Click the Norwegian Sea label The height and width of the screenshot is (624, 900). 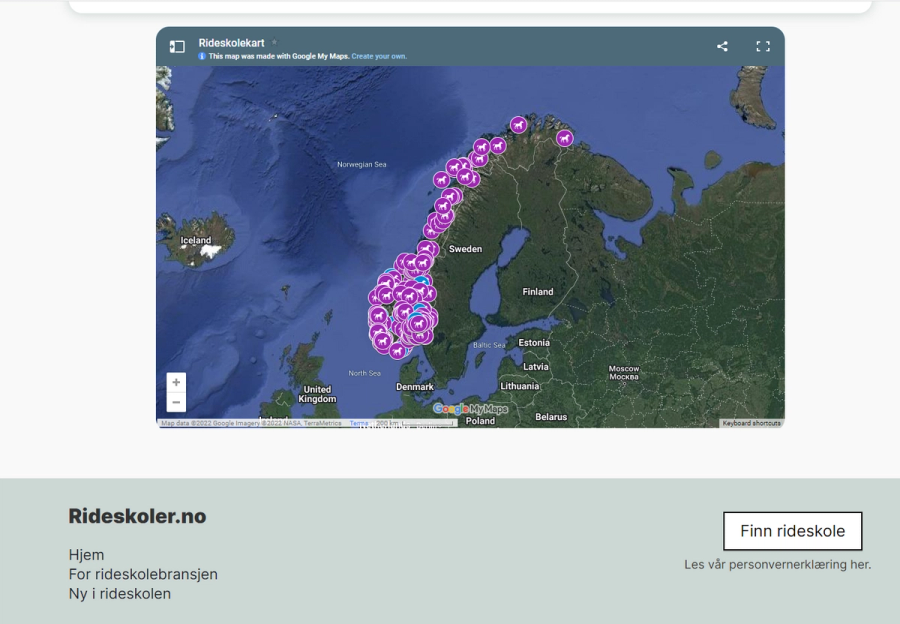coord(362,164)
